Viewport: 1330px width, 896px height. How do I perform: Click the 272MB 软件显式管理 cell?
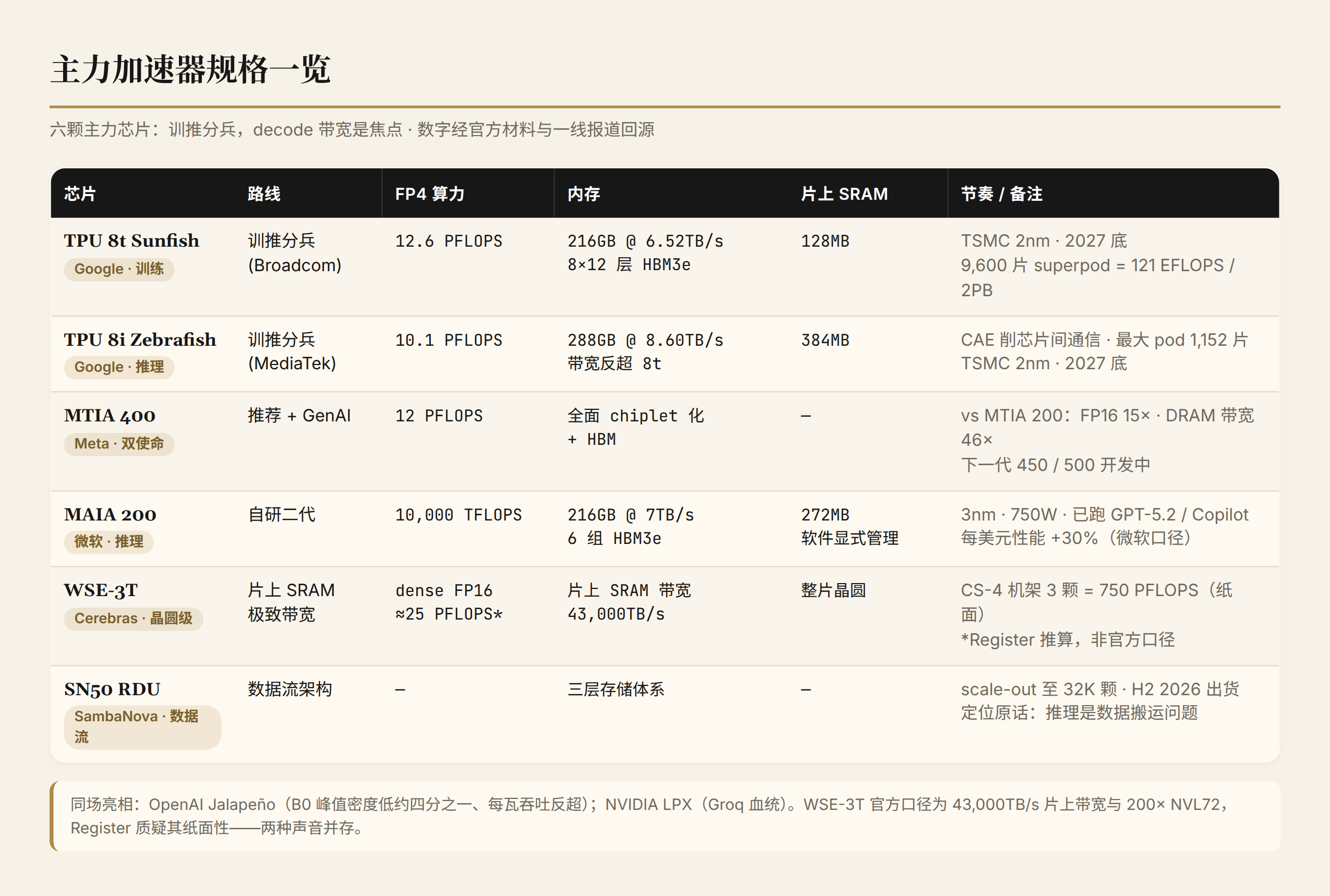850,526
